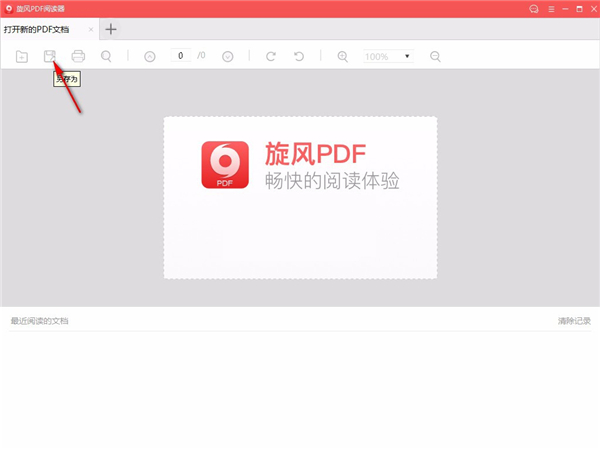Viewport: 600px width, 450px height.
Task: Close the PDF reader window
Action: pyautogui.click(x=593, y=9)
